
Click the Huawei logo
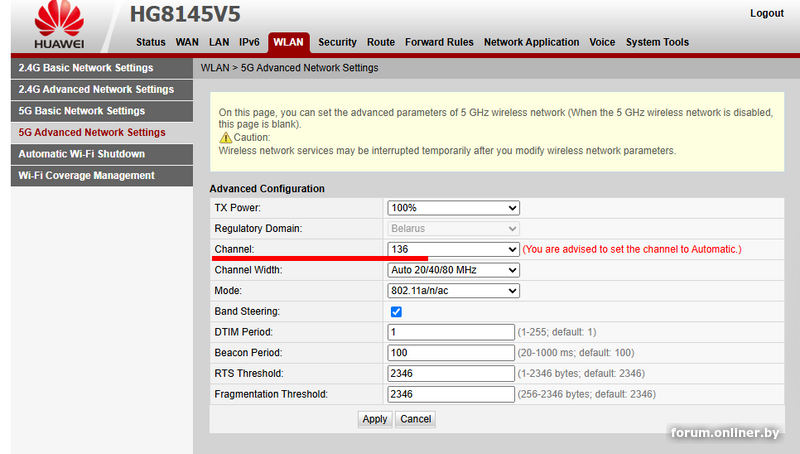point(59,24)
